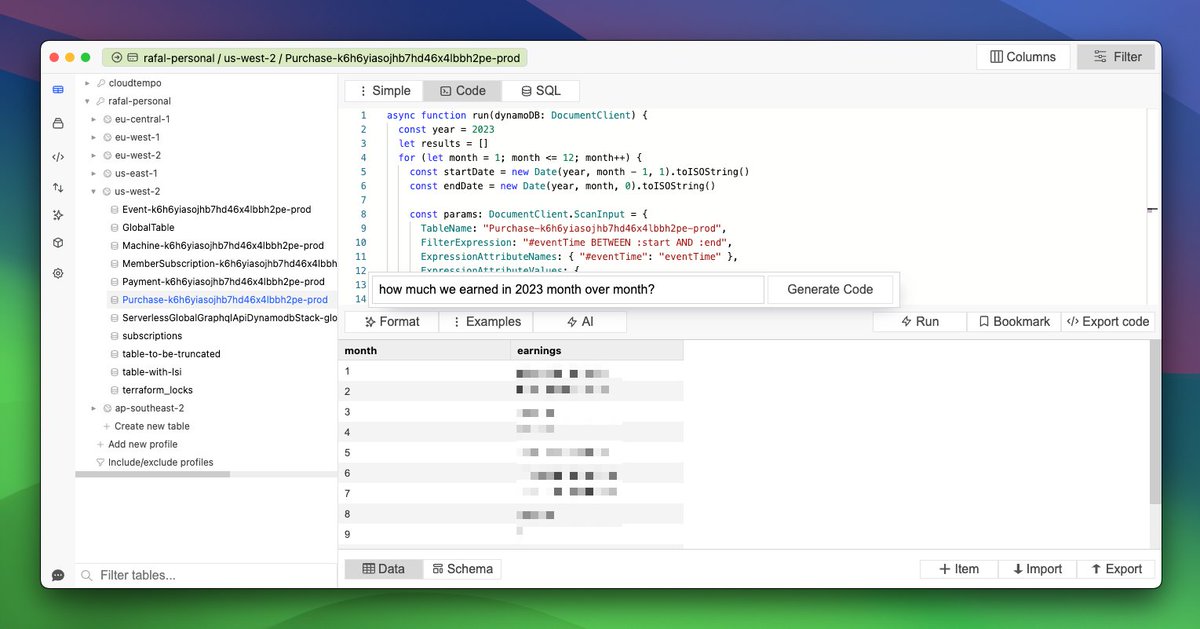Image resolution: width=1200 pixels, height=629 pixels.
Task: Open the tables view icon in sidebar
Action: point(58,89)
